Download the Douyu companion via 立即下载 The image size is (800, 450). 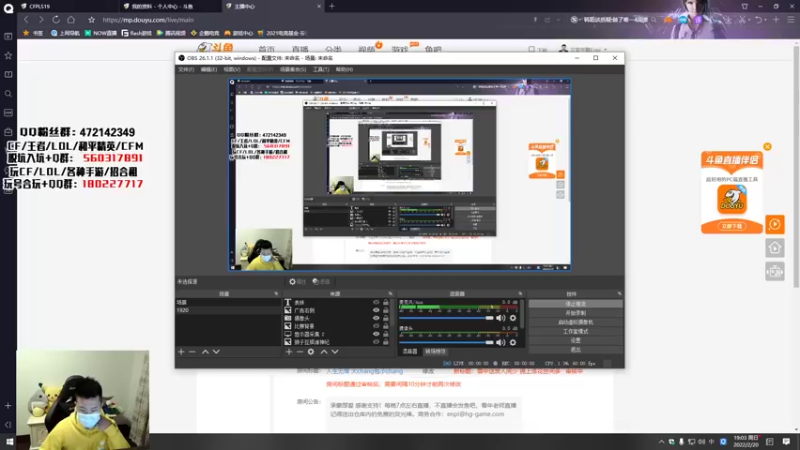click(x=732, y=226)
